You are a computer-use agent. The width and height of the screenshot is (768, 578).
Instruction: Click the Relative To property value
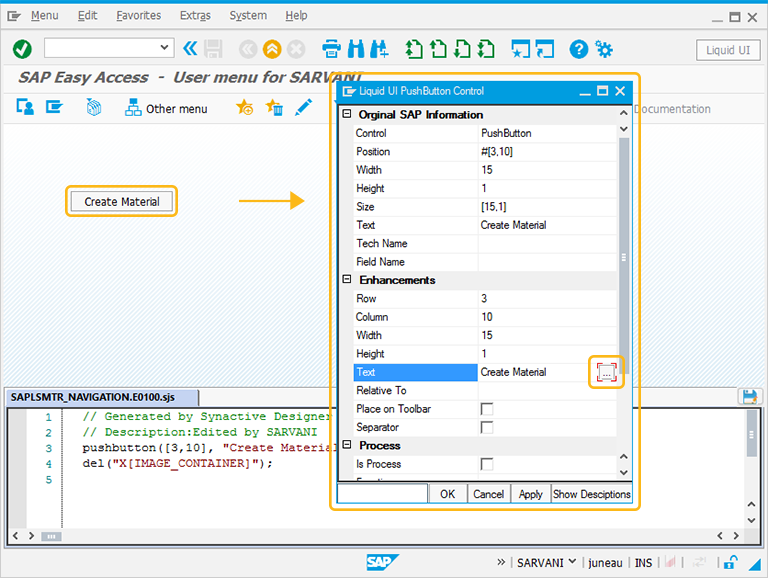[547, 390]
